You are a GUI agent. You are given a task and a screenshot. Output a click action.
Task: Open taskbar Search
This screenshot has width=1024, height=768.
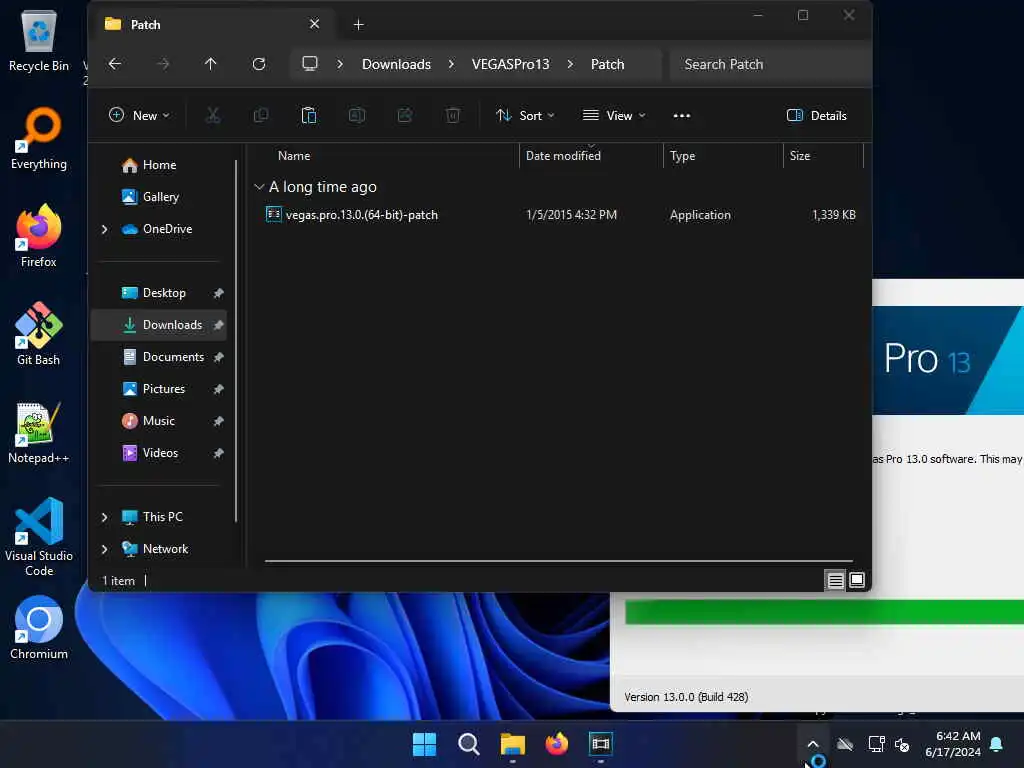pos(468,744)
